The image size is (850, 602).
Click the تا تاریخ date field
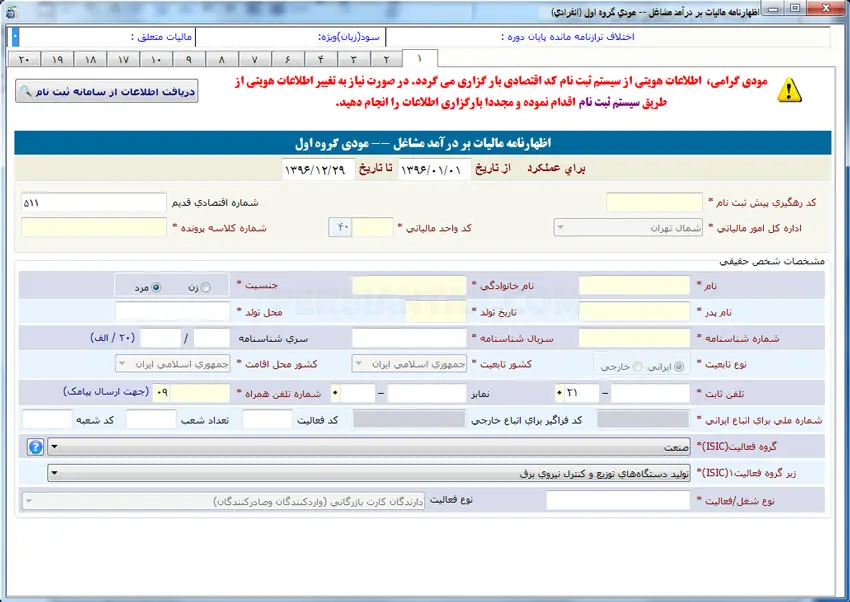pos(318,170)
